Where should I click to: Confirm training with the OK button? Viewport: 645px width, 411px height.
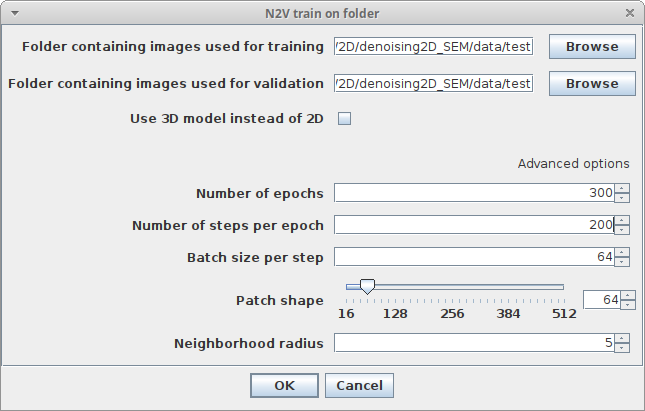284,385
